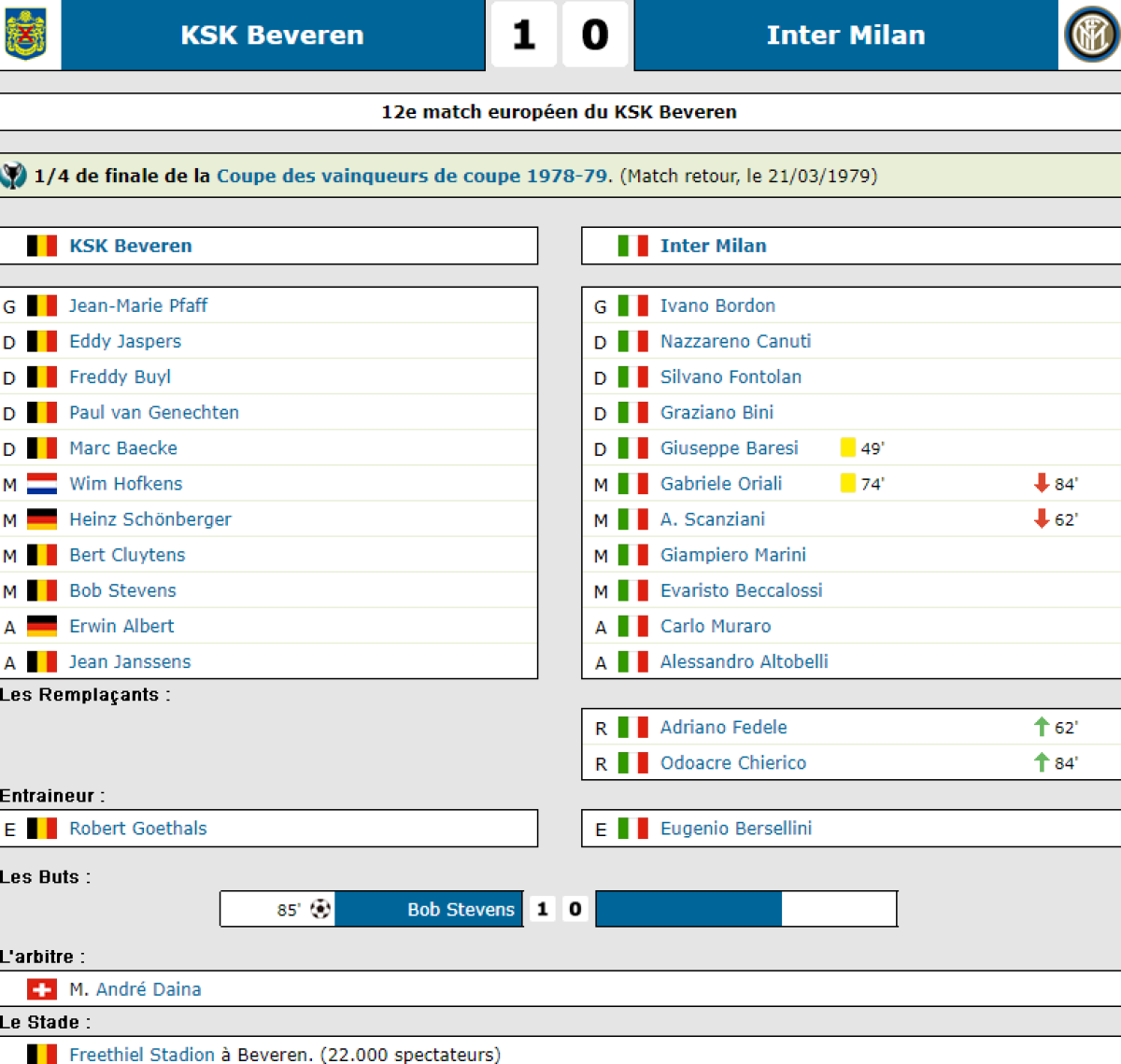Click the home score digit 1 box
The image size is (1121, 1064).
tap(523, 35)
